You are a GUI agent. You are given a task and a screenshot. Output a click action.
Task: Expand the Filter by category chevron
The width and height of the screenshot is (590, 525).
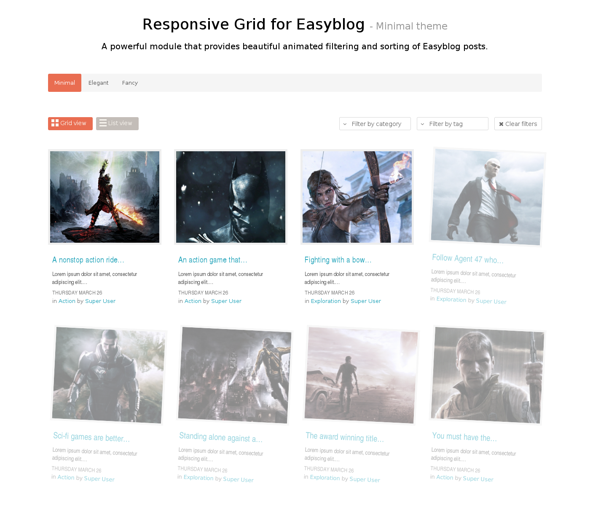pos(345,124)
